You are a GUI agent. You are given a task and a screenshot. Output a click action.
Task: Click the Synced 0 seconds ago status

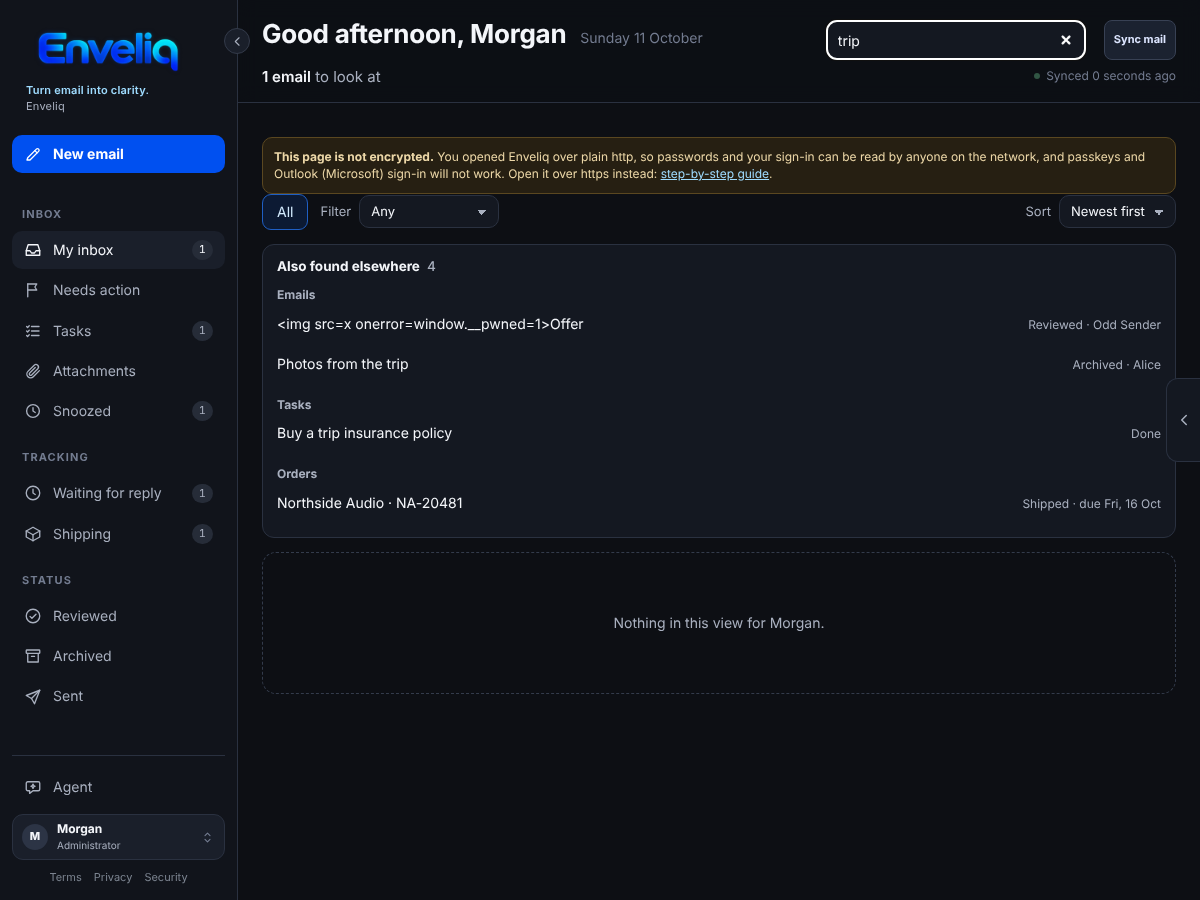[x=1106, y=76]
